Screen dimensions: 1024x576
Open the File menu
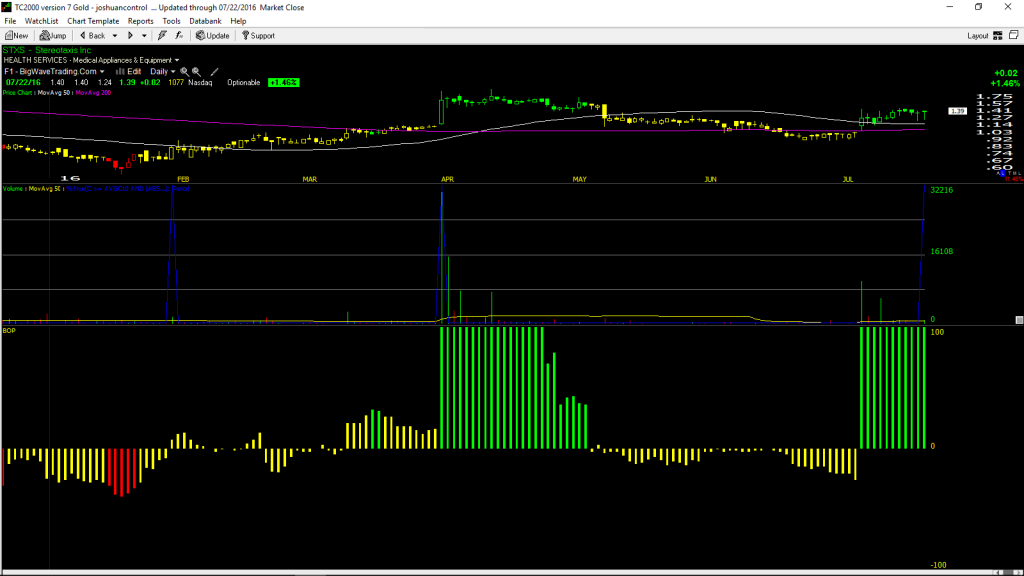tap(10, 22)
